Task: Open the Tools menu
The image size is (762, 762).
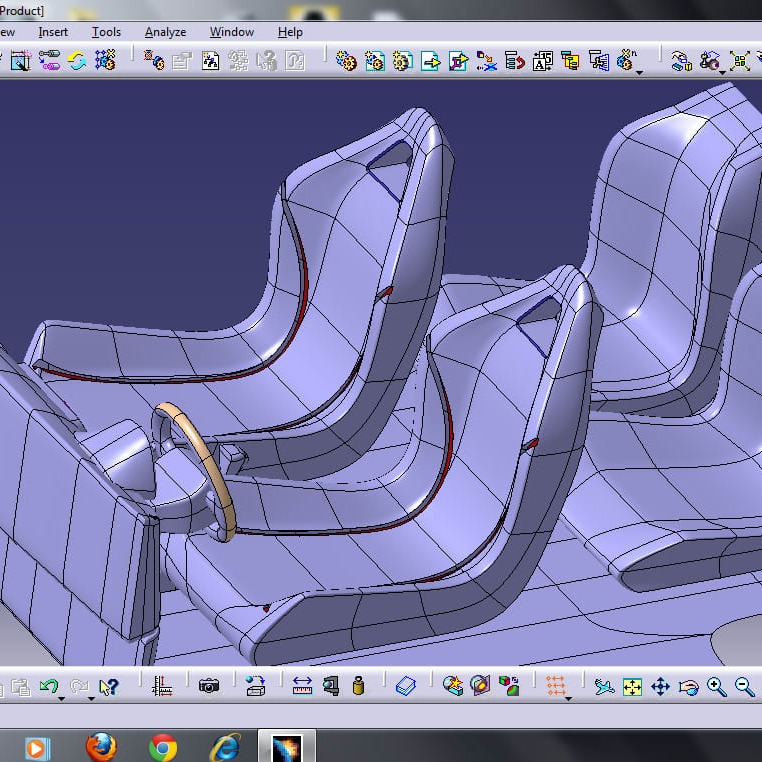Action: tap(106, 32)
